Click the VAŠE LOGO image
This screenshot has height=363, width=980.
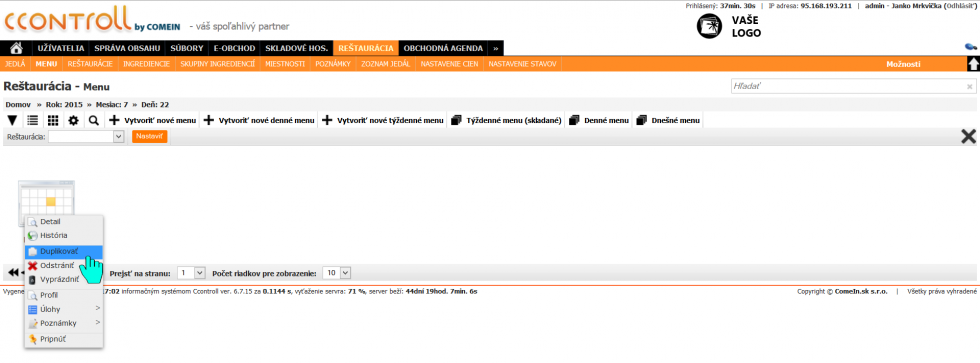point(729,26)
